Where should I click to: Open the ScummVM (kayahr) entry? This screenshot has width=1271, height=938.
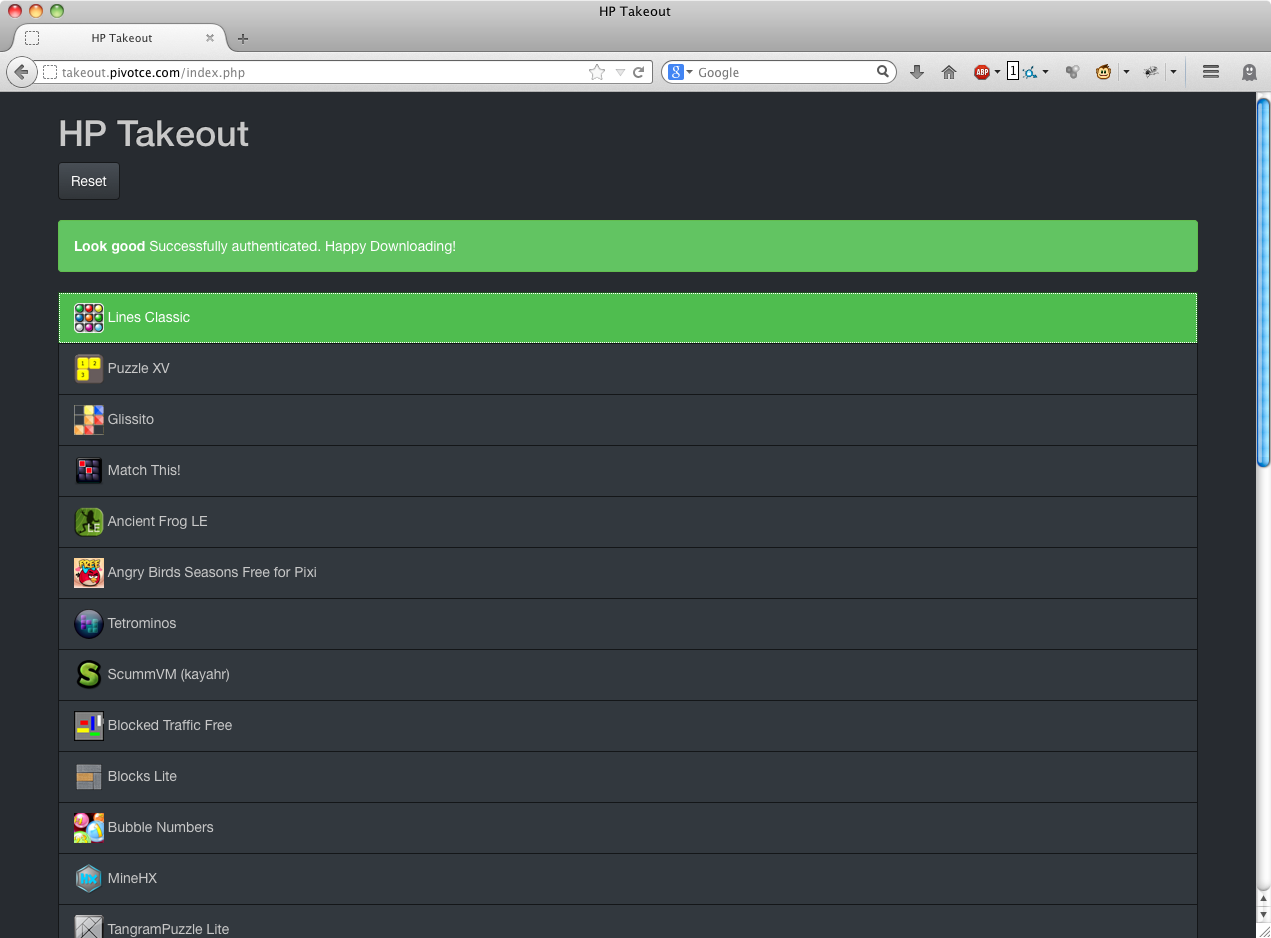pos(628,675)
